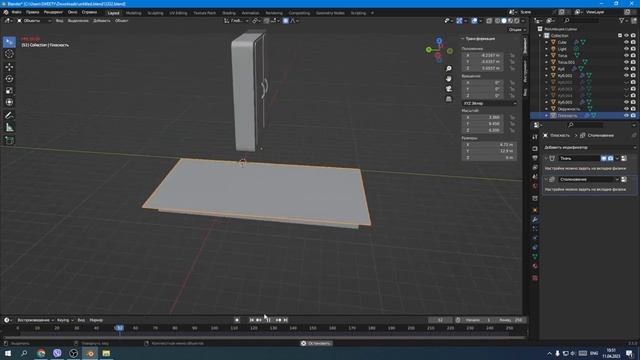
Task: Jump to the end frame button
Action: (x=286, y=320)
